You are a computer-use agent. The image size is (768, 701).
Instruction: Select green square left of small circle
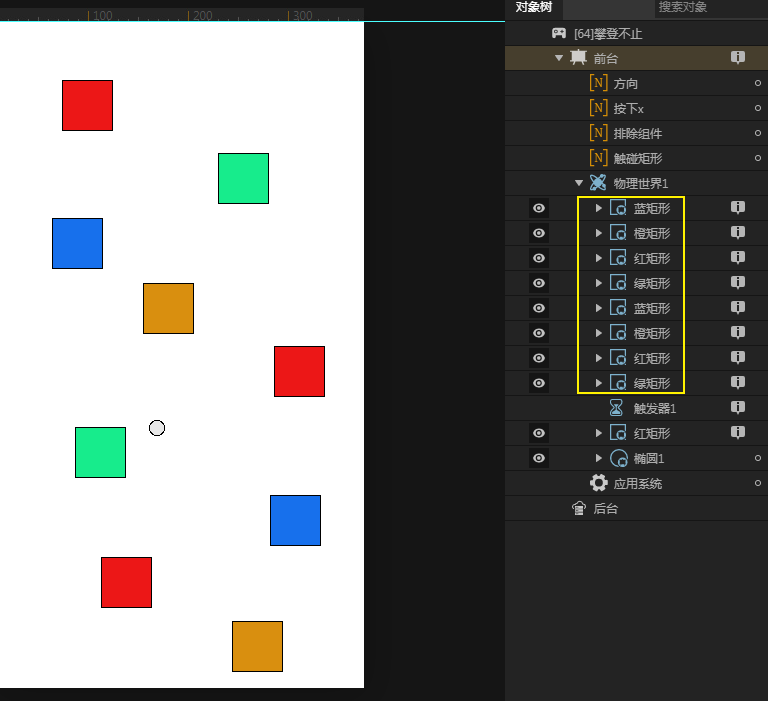(100, 452)
